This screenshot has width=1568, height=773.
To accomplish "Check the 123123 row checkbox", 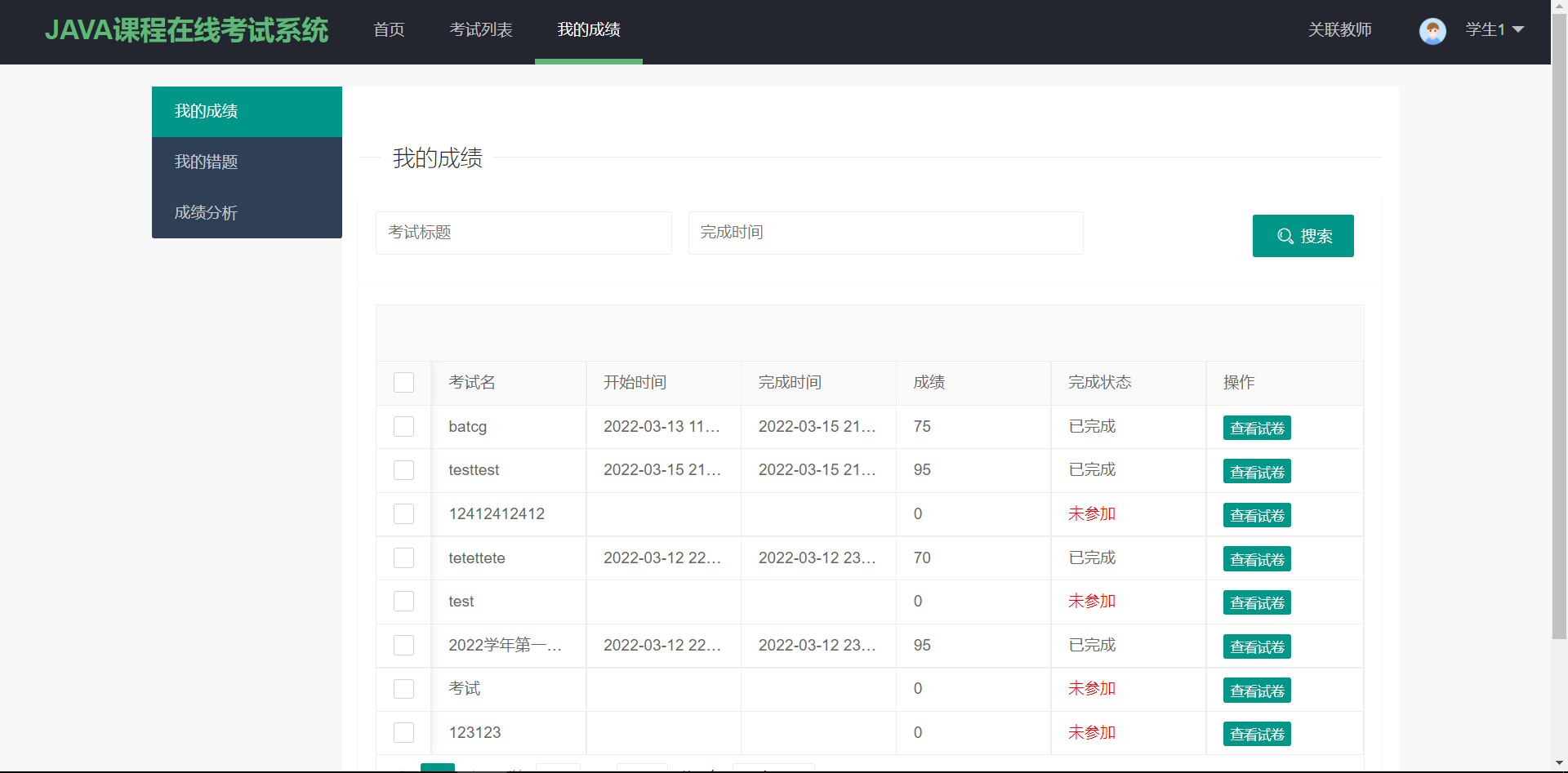I will pyautogui.click(x=403, y=733).
